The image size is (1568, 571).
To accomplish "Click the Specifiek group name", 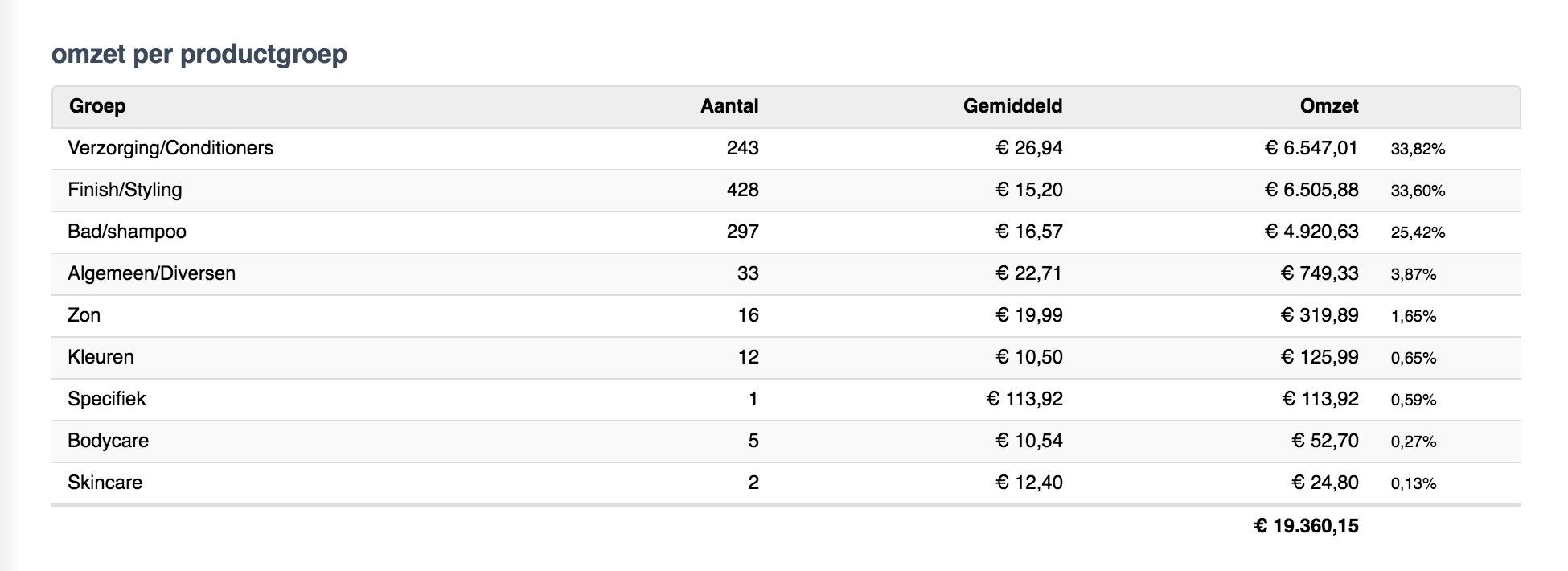I will tap(107, 399).
